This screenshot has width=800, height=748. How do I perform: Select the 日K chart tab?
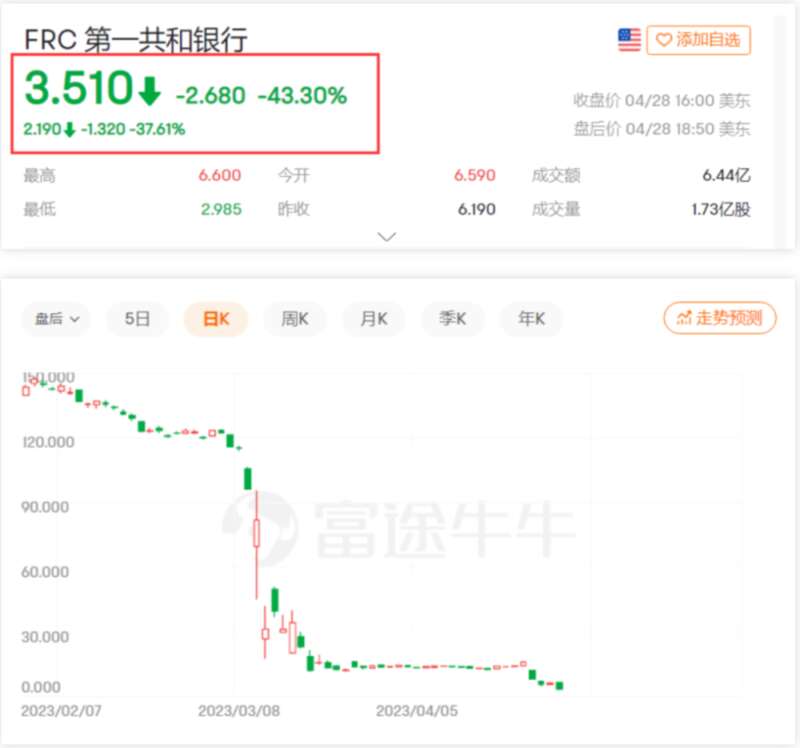[x=216, y=319]
